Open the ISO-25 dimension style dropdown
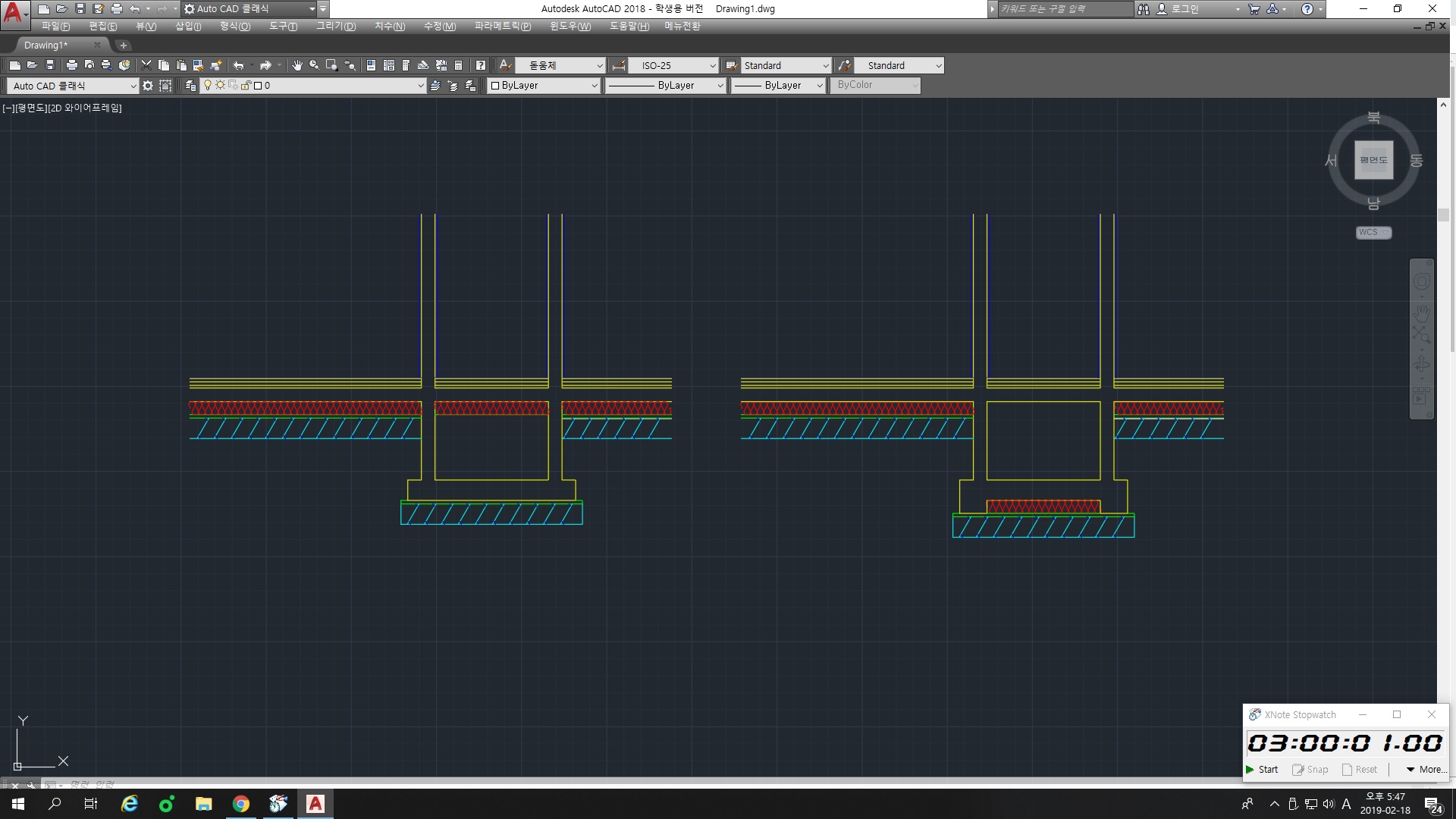This screenshot has height=819, width=1456. (x=712, y=66)
